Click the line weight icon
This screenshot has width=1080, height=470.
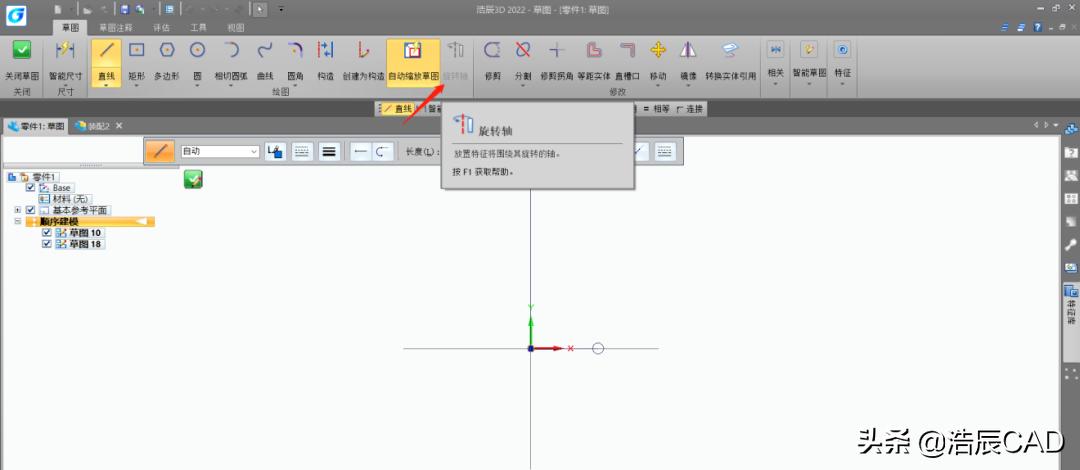tap(329, 152)
